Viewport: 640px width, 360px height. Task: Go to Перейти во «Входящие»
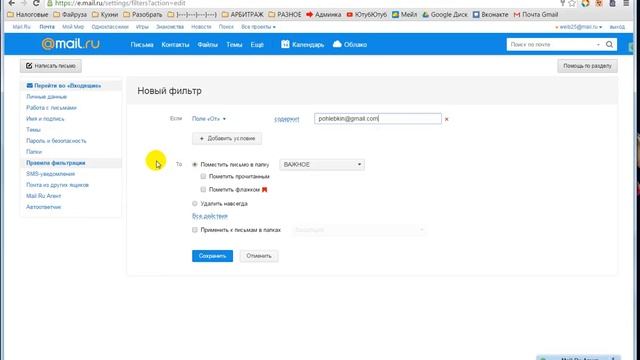pos(67,86)
